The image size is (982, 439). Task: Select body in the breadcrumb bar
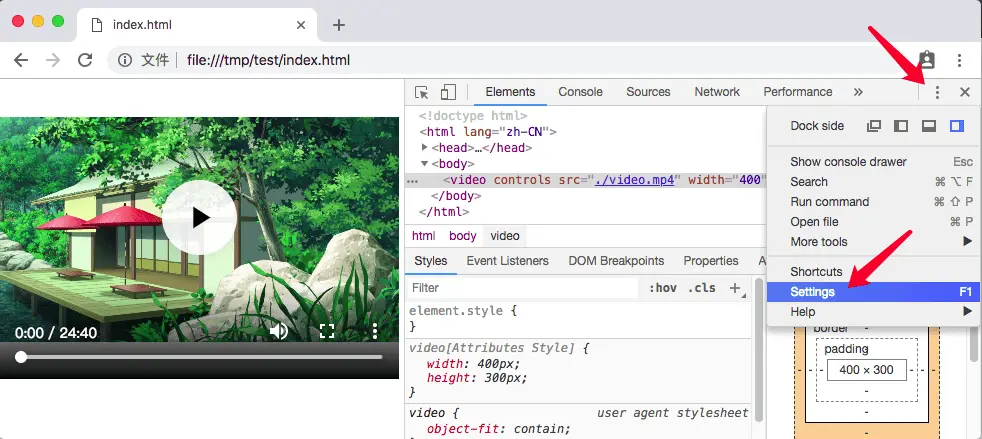tap(463, 236)
